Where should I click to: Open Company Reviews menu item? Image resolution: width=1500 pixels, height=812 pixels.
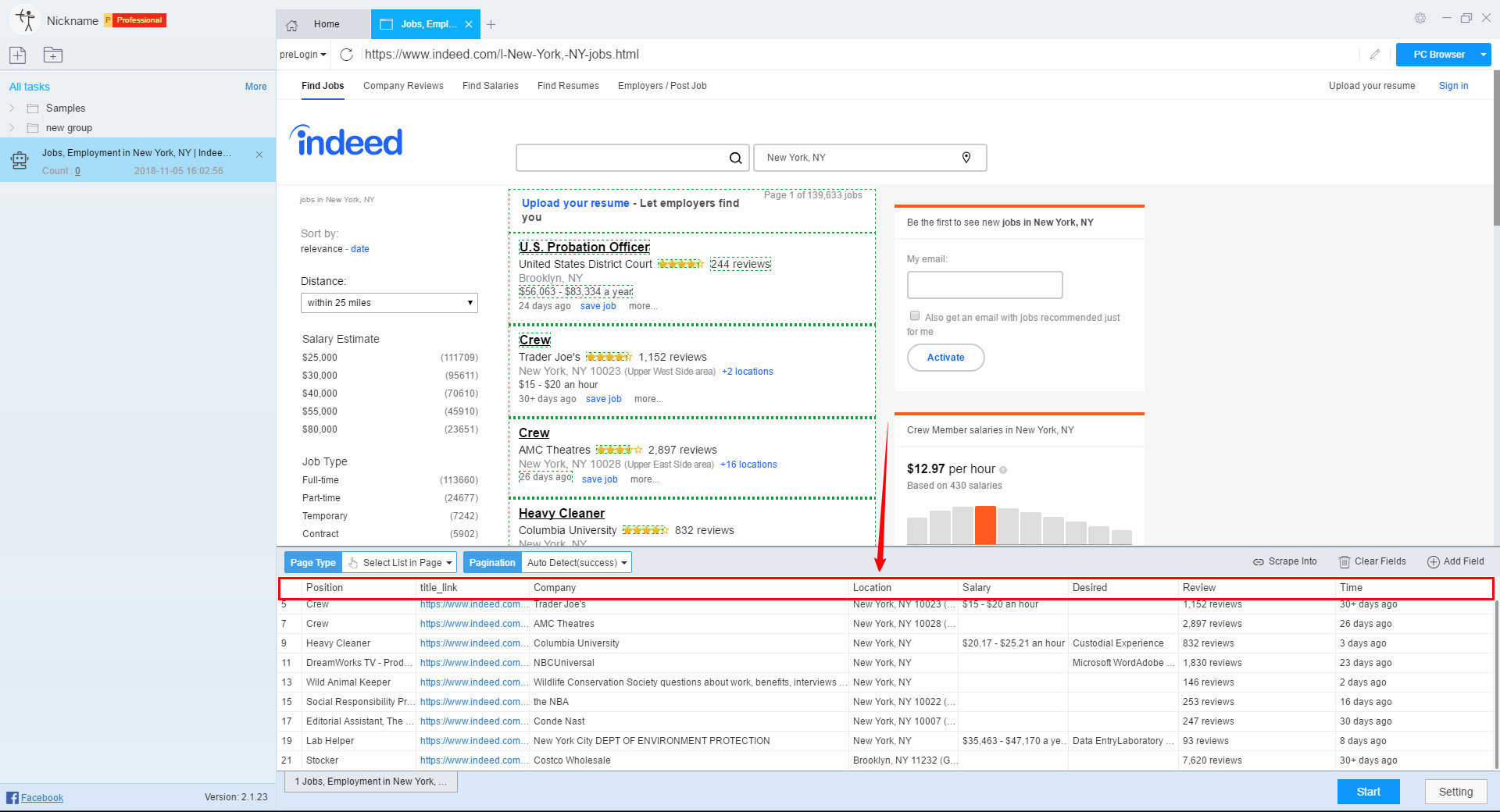(x=403, y=86)
